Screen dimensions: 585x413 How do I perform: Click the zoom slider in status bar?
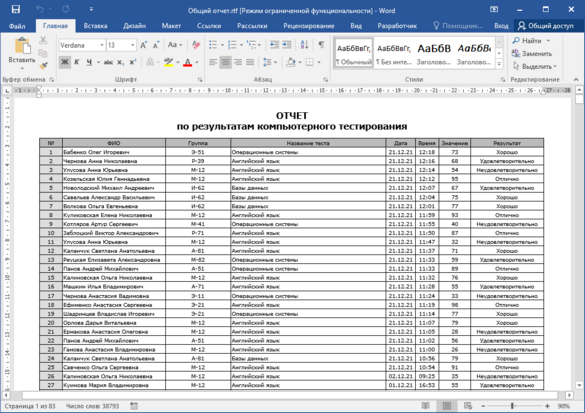[512, 406]
